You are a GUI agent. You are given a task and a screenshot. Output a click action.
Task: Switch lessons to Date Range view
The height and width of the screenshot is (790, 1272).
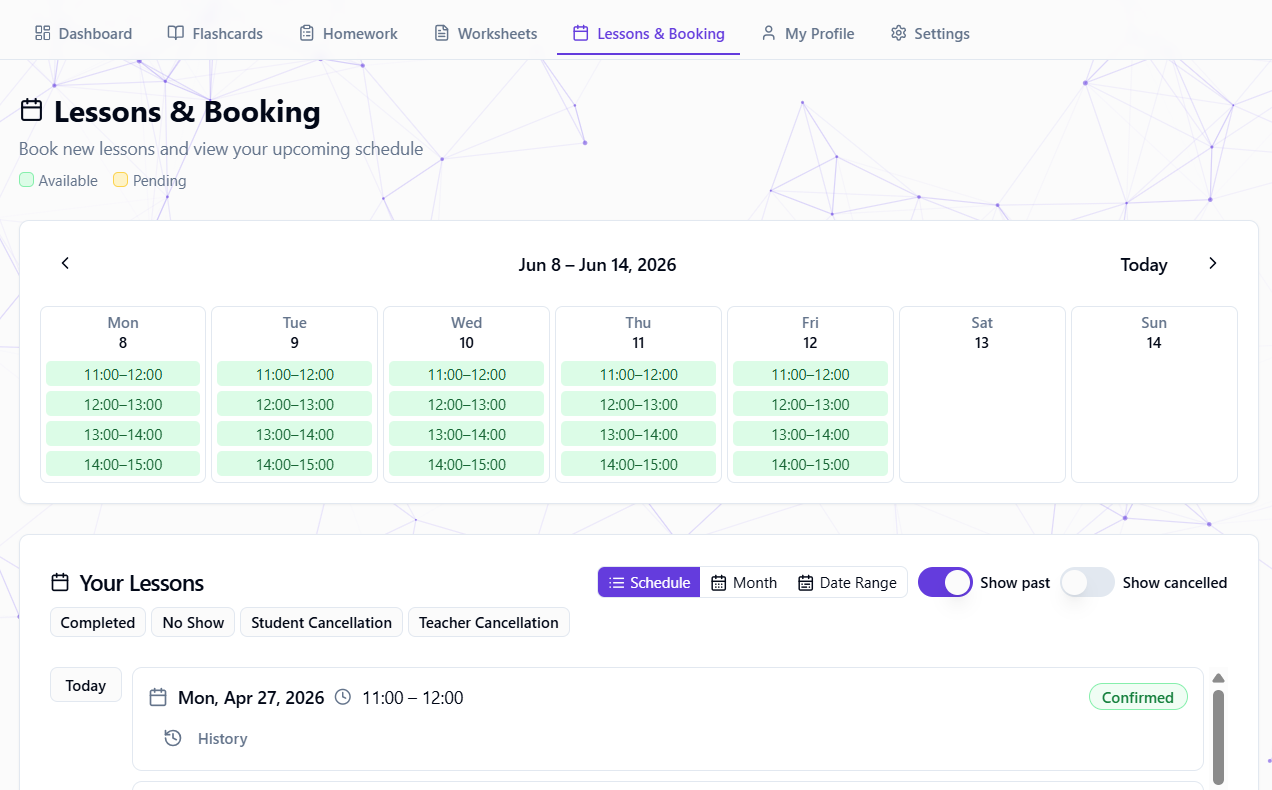847,582
